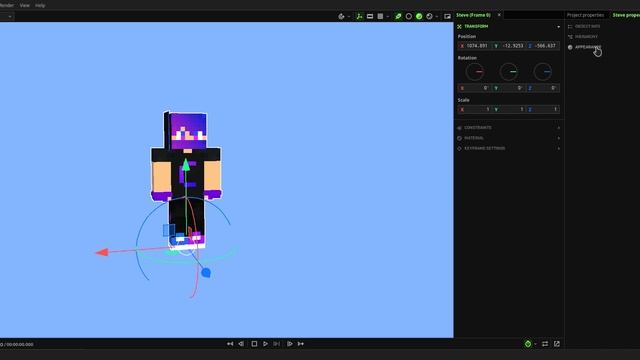Toggle the green leaf lighting icon

(398, 16)
